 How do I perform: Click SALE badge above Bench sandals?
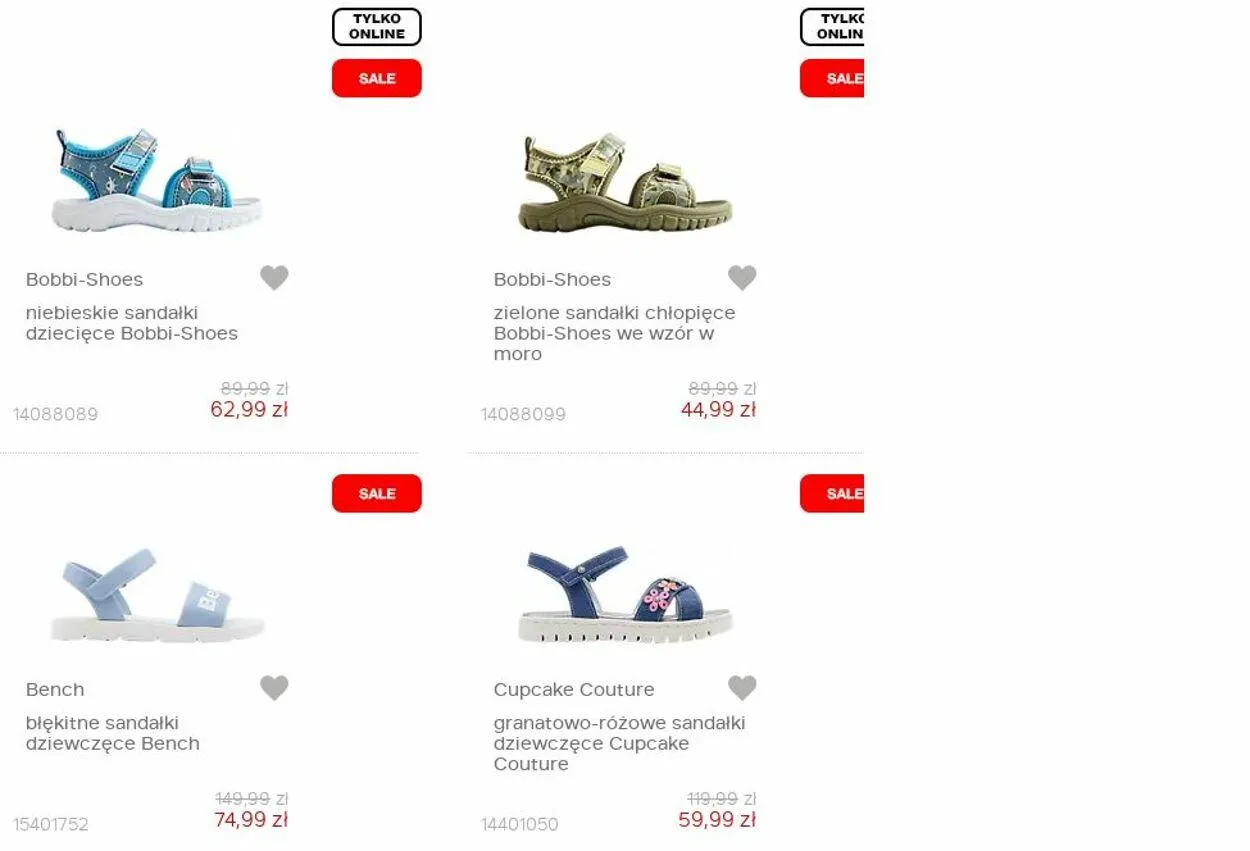click(x=377, y=493)
